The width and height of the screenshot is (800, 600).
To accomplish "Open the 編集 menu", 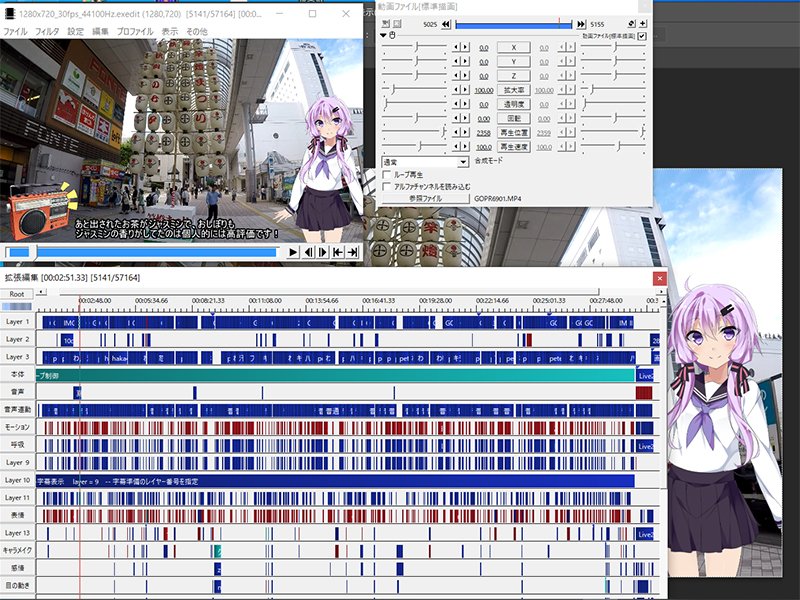I will coord(100,32).
